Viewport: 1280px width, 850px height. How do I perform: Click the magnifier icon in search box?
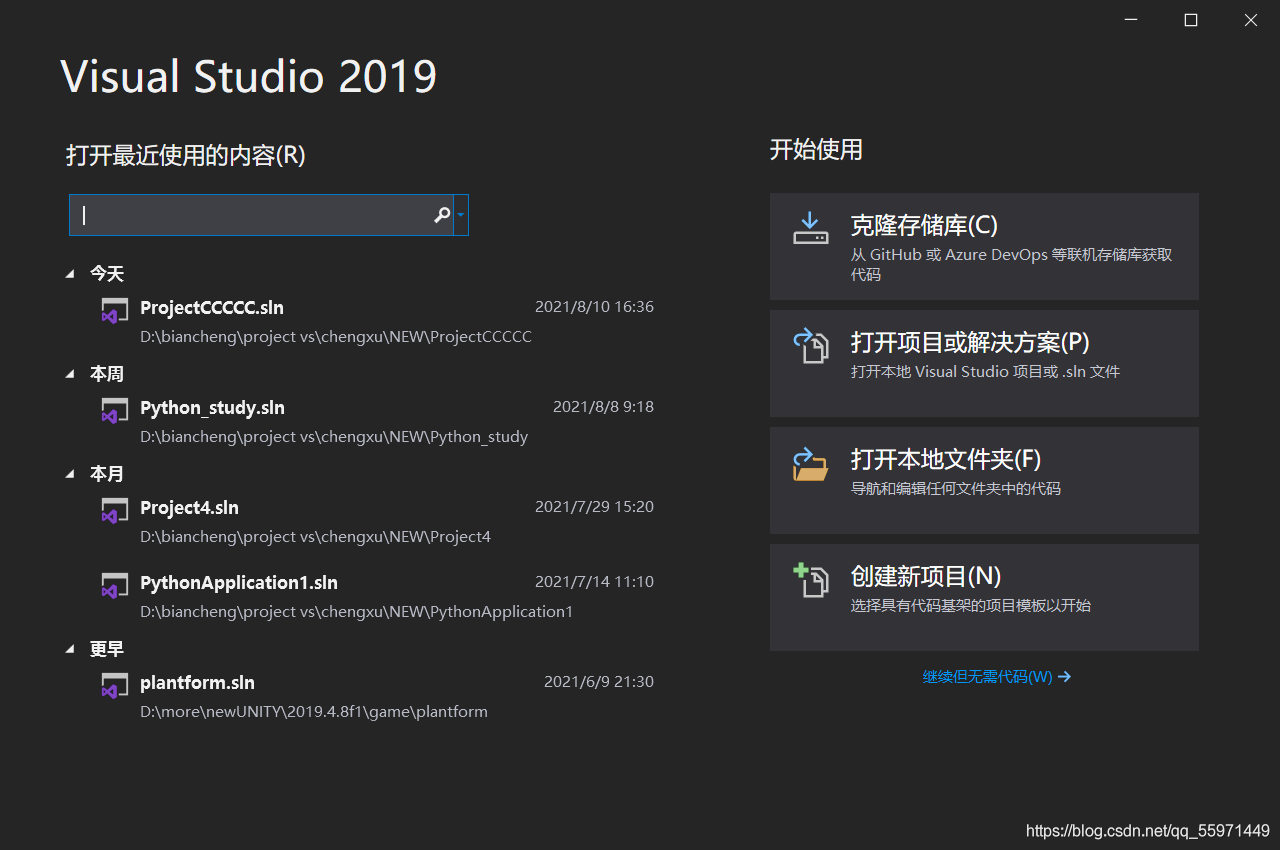(x=442, y=215)
